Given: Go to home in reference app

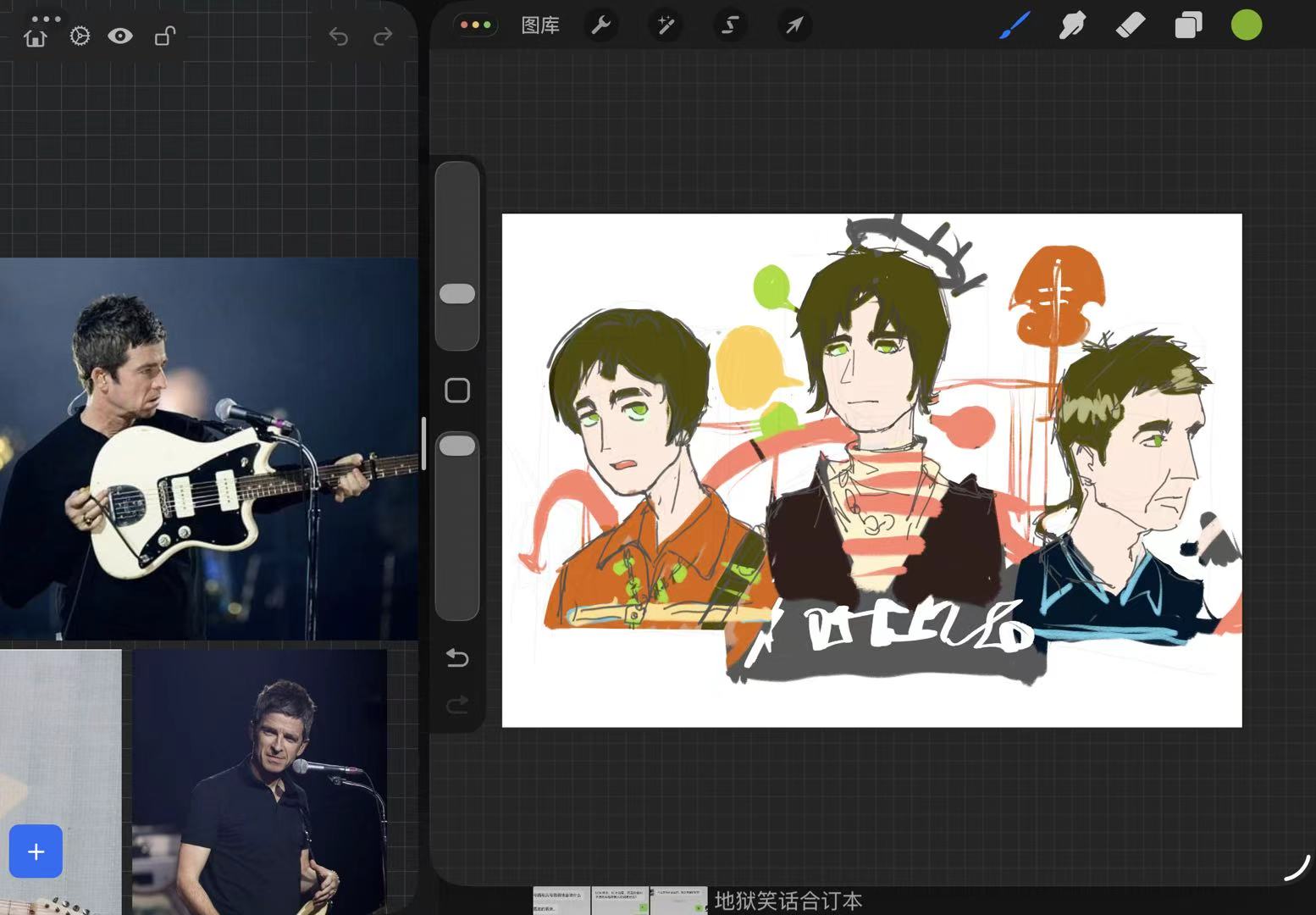Looking at the screenshot, I should click(x=36, y=37).
